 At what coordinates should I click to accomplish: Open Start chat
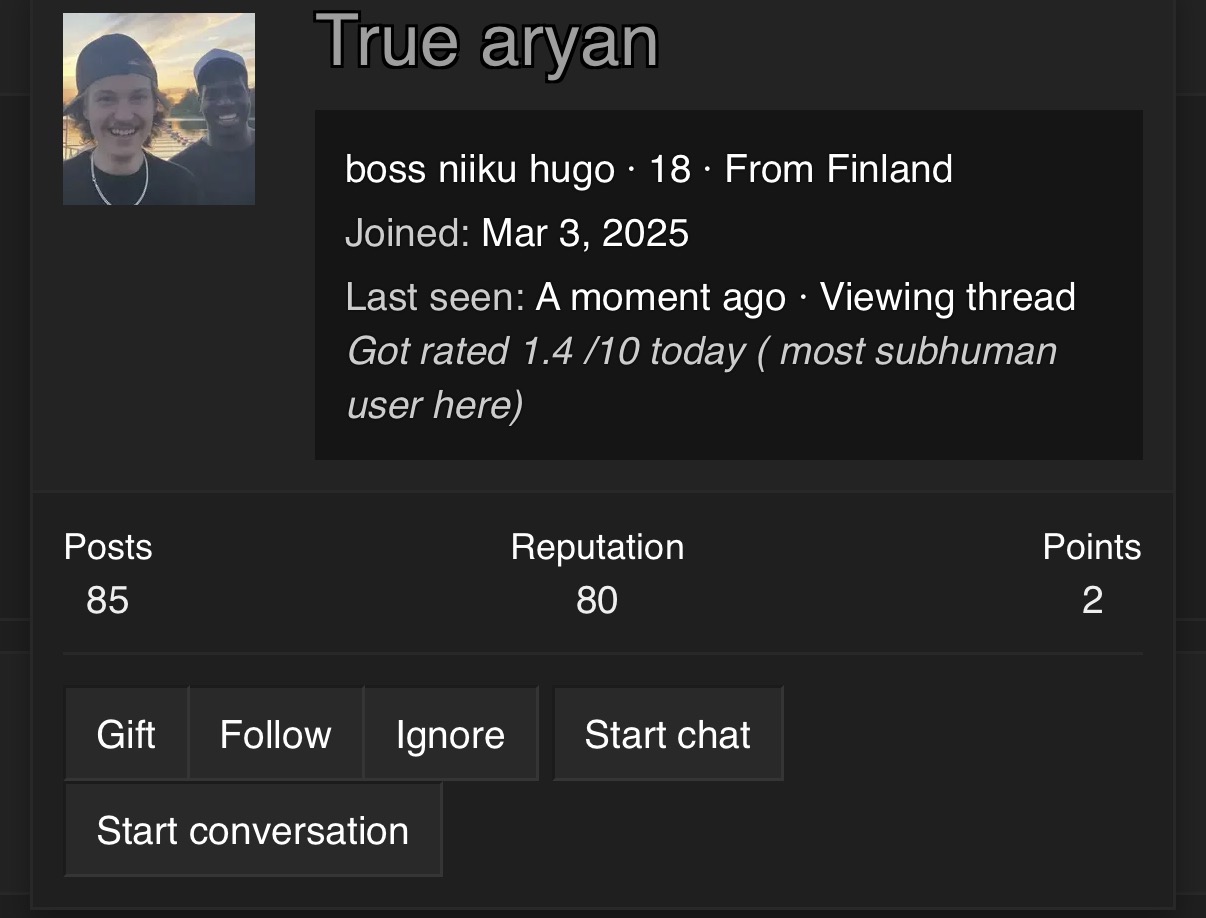(667, 735)
